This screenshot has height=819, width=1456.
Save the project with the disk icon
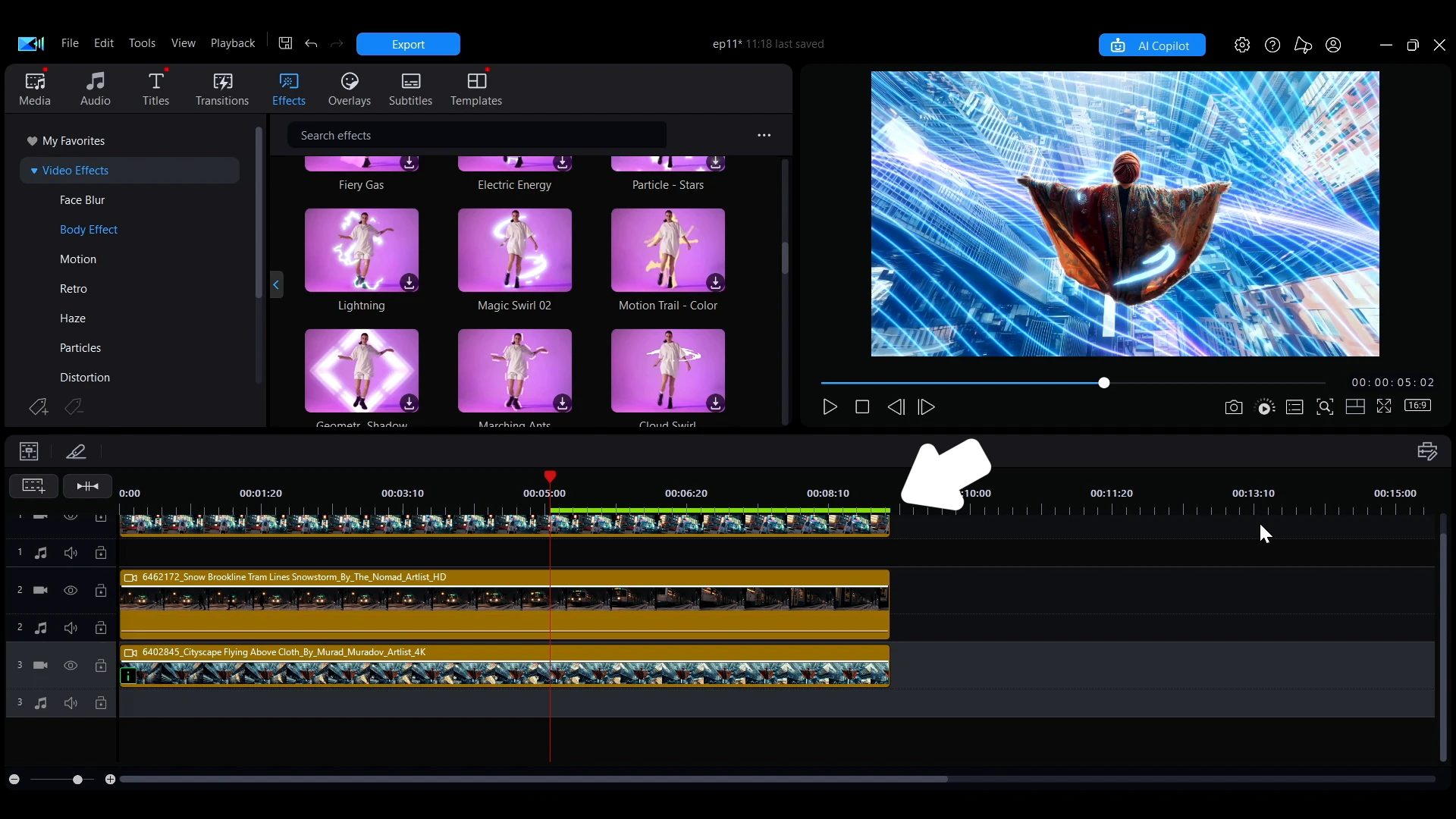click(x=285, y=43)
